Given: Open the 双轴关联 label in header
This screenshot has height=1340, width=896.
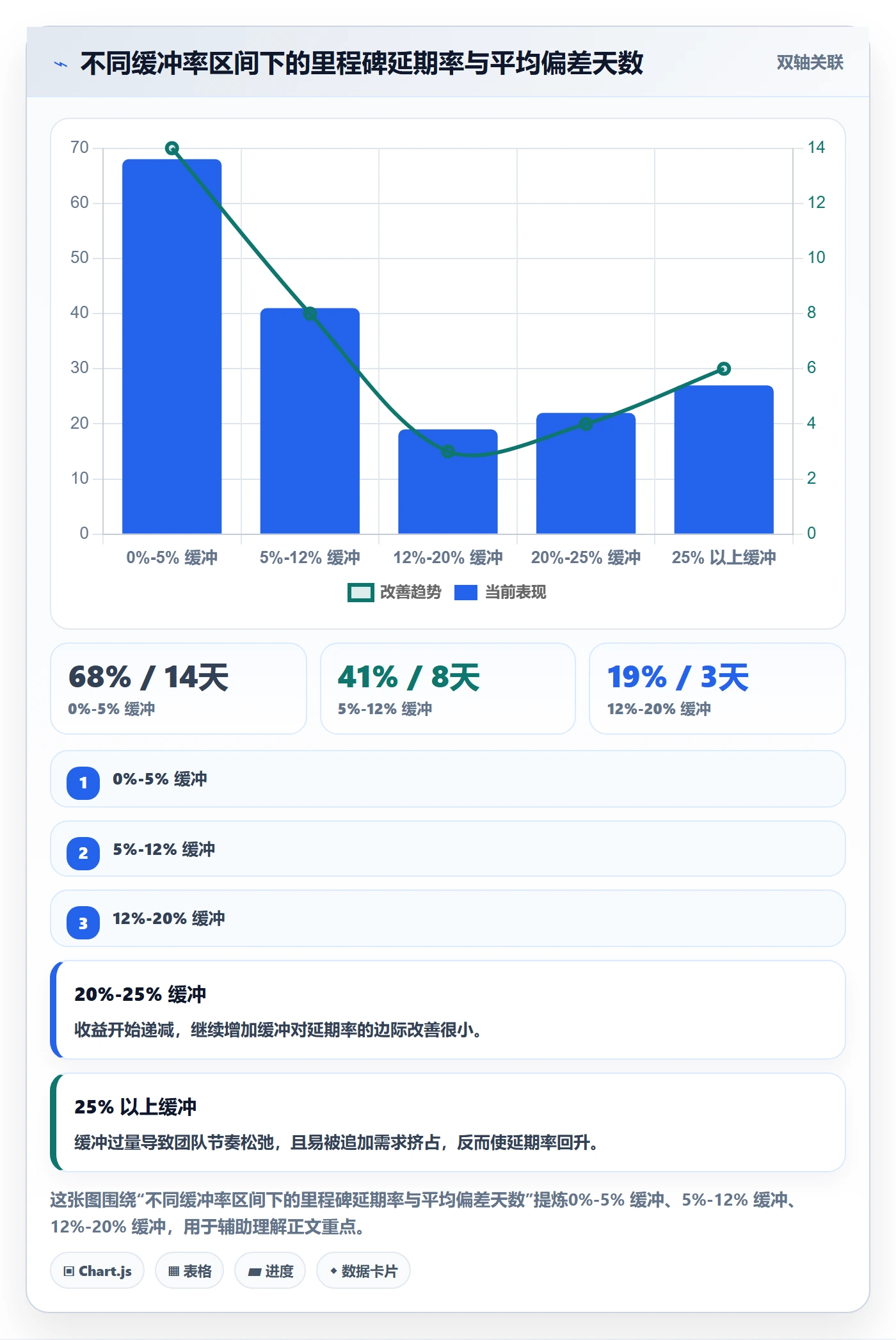Looking at the screenshot, I should pyautogui.click(x=810, y=63).
